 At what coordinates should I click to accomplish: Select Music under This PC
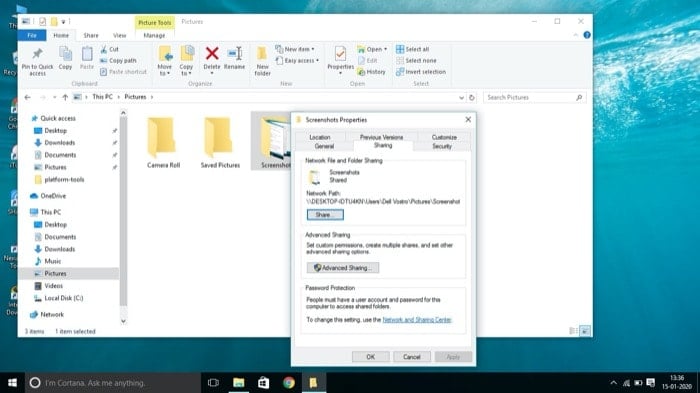[52, 261]
